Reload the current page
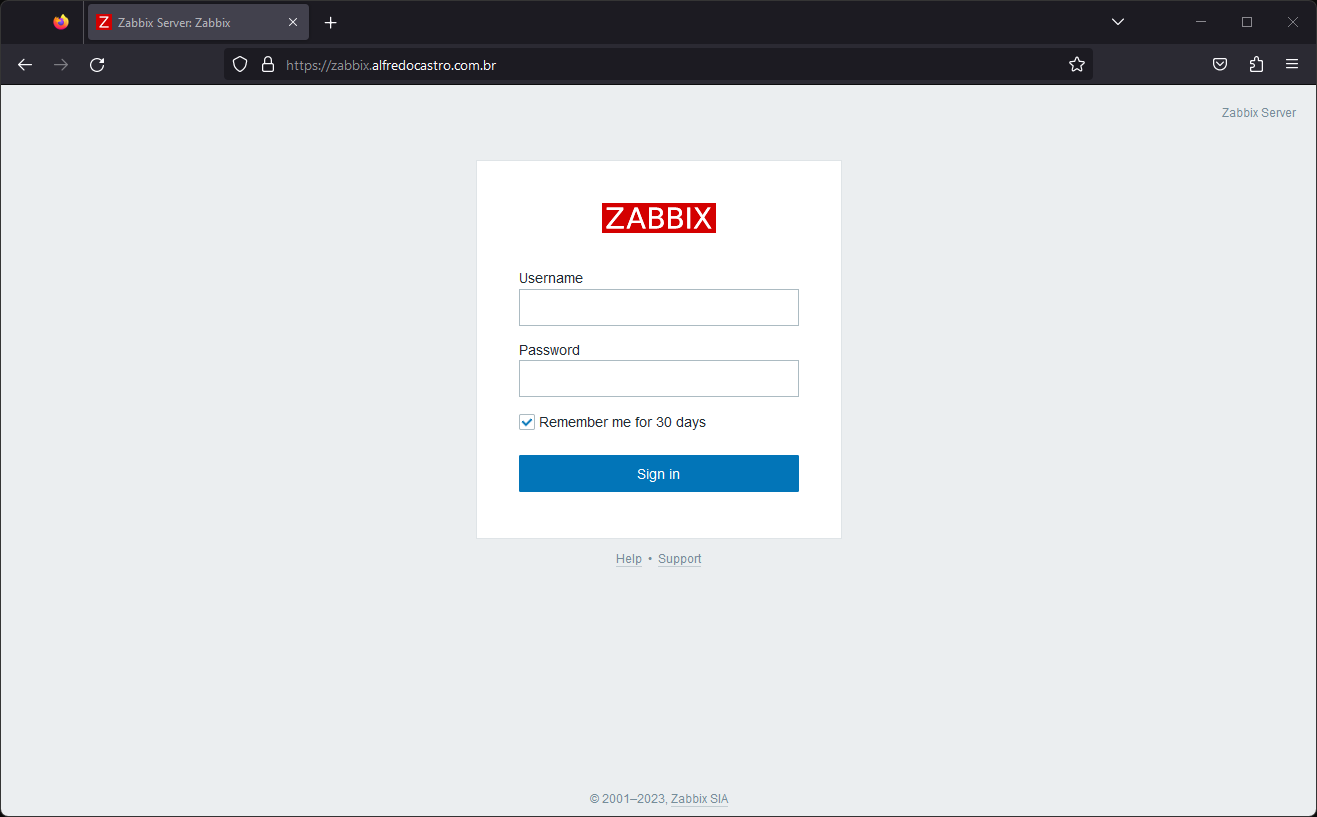 (x=97, y=64)
